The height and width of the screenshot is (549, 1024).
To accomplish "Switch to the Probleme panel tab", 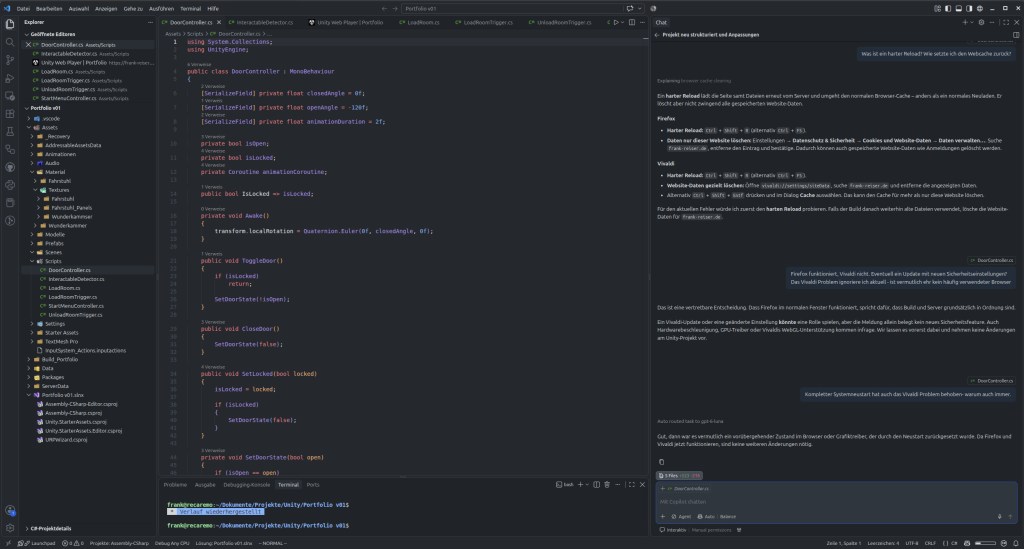I will (x=175, y=484).
